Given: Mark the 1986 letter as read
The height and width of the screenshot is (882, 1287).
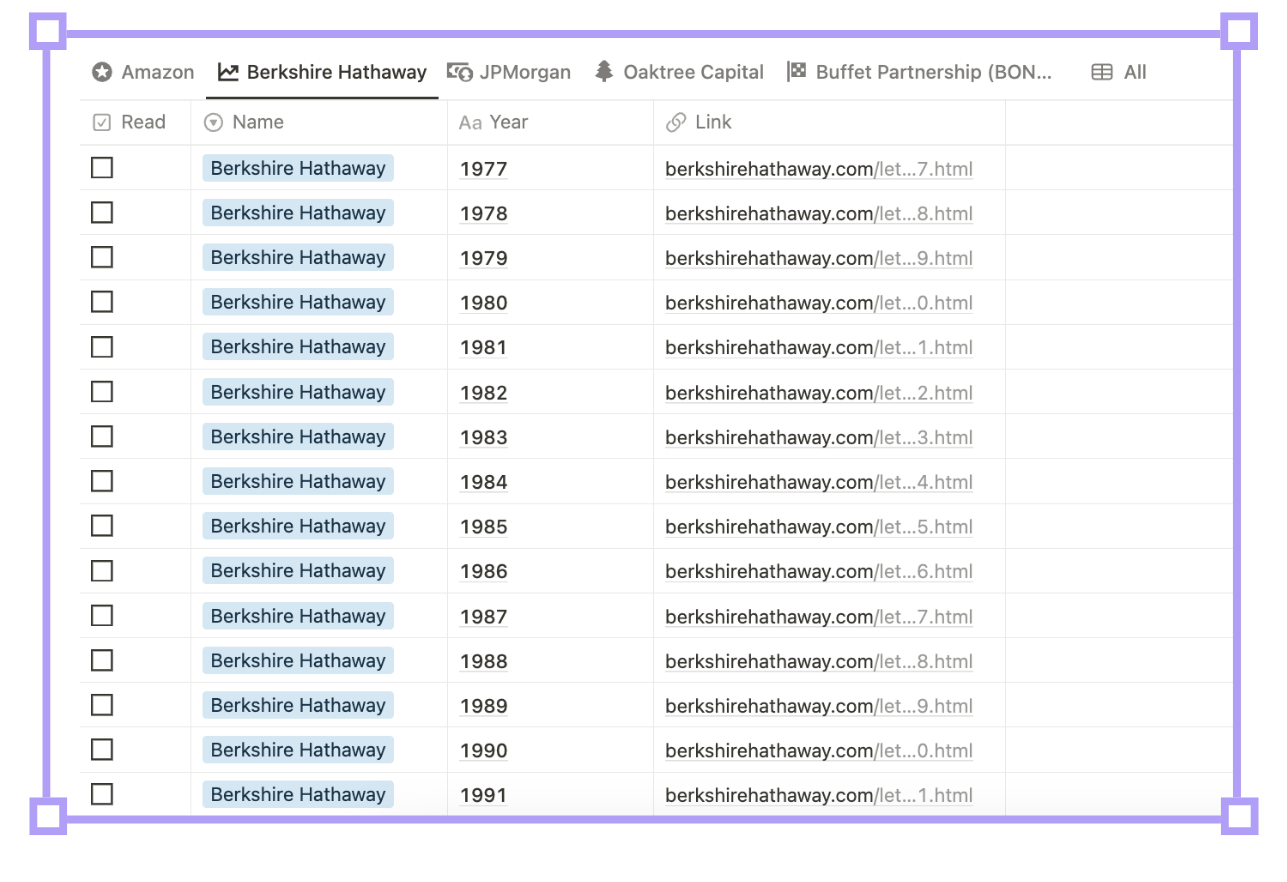Looking at the screenshot, I should click(102, 571).
